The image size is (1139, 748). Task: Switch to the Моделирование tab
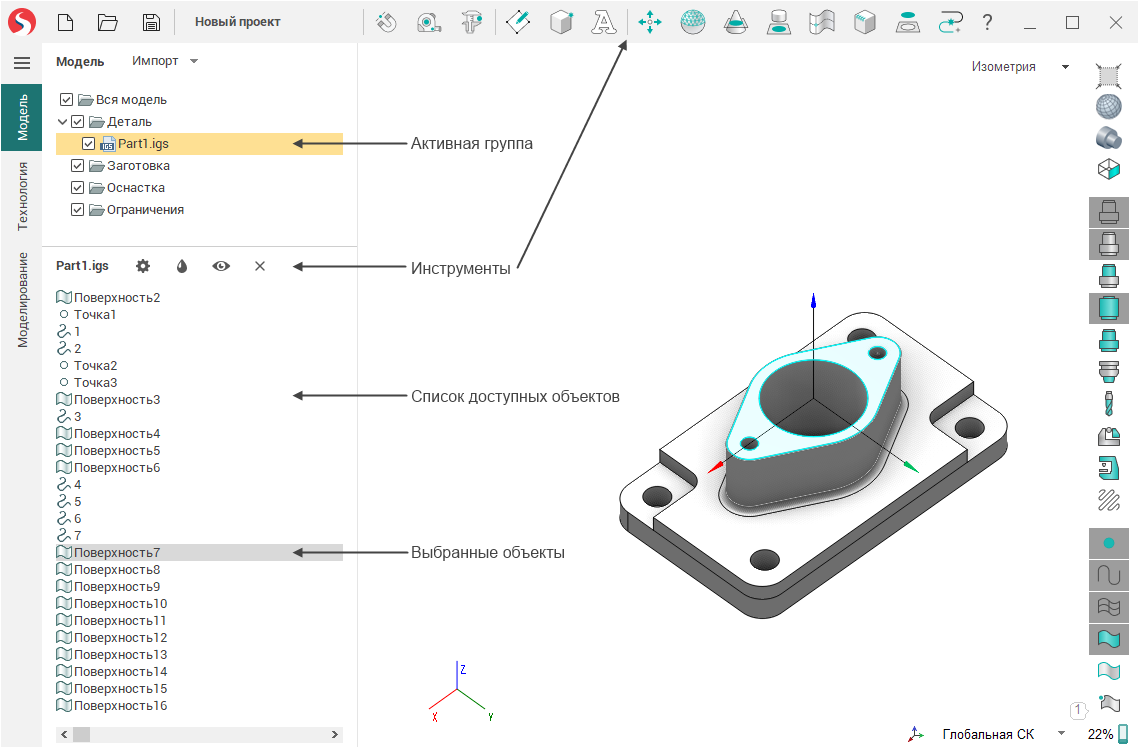(22, 300)
